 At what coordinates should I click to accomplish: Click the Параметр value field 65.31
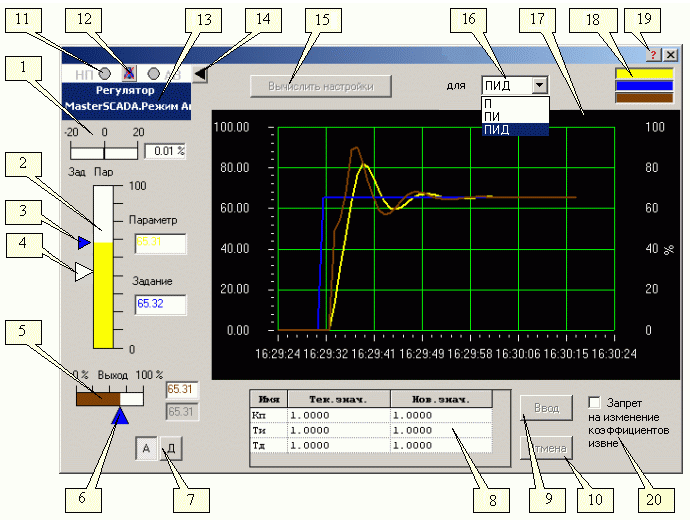click(x=160, y=243)
